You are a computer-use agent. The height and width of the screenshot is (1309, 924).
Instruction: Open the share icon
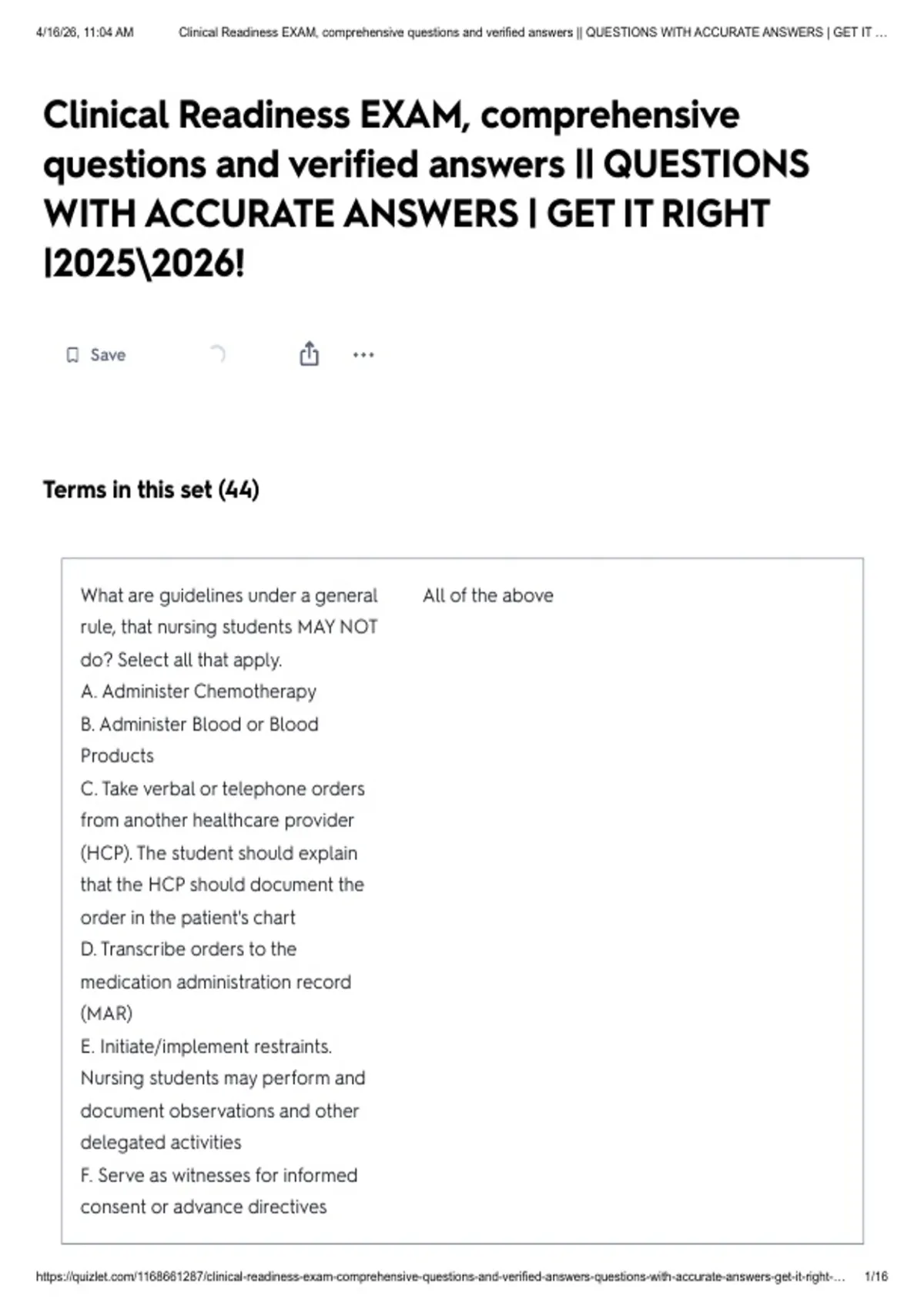(309, 353)
